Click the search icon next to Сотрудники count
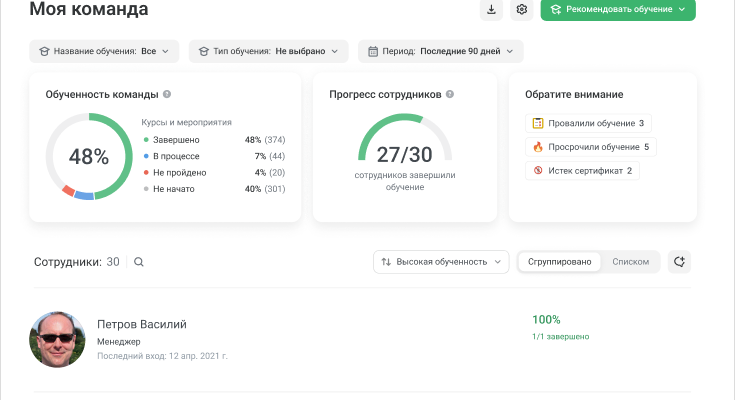This screenshot has height=400, width=735. [139, 262]
